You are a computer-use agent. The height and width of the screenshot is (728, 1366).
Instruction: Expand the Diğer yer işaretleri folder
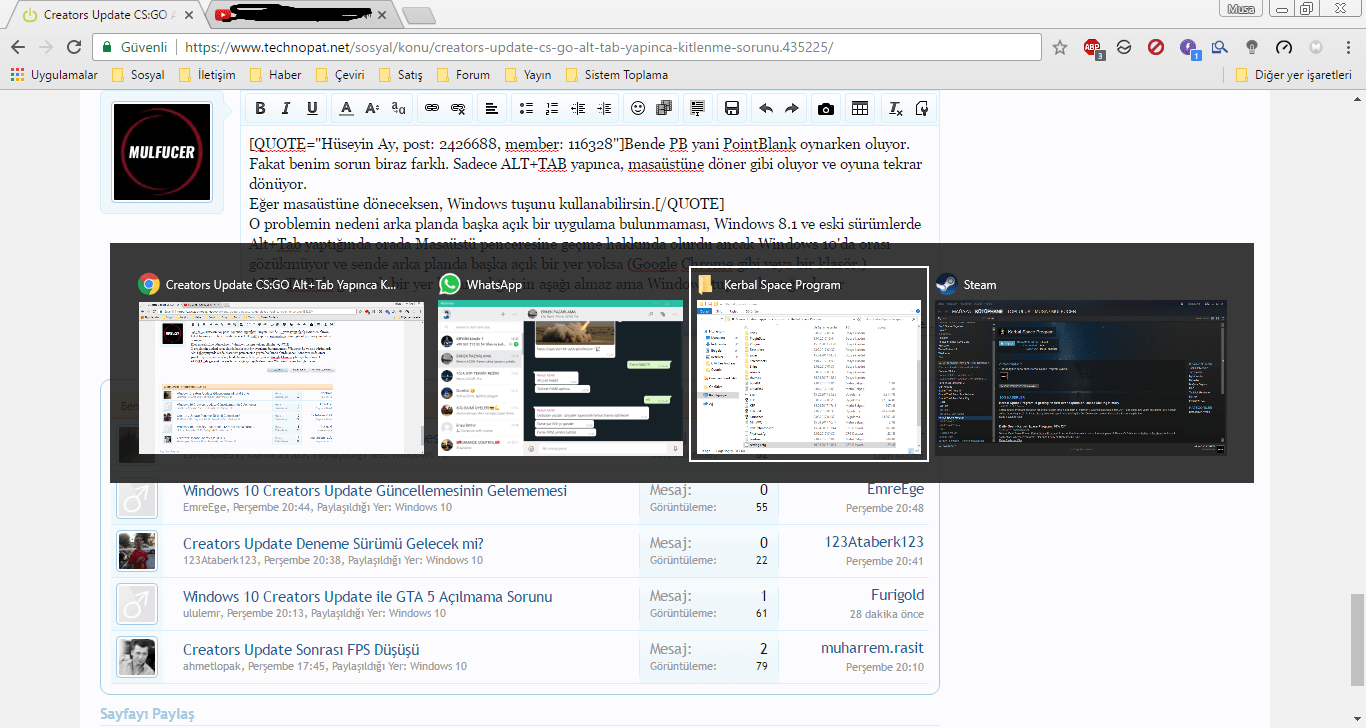[1293, 75]
